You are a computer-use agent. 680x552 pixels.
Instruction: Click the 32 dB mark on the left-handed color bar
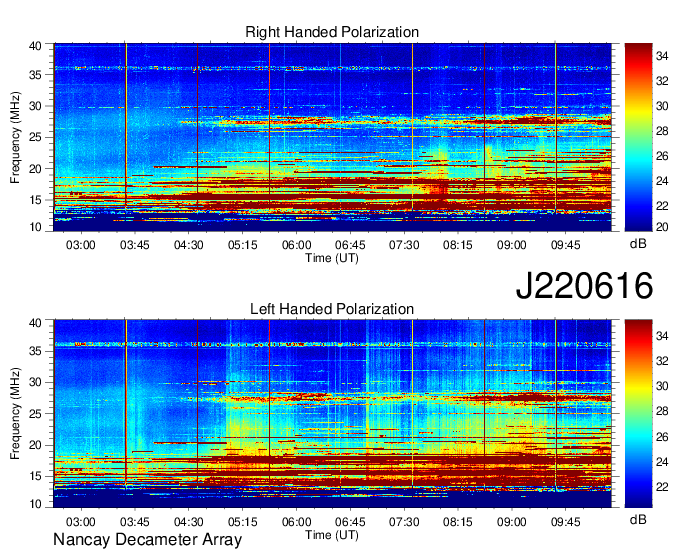[662, 361]
